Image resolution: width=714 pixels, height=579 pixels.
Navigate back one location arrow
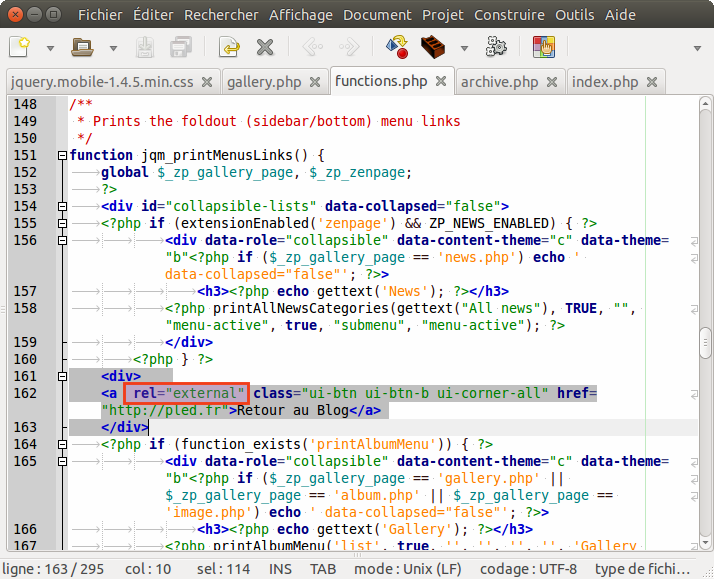coord(313,47)
